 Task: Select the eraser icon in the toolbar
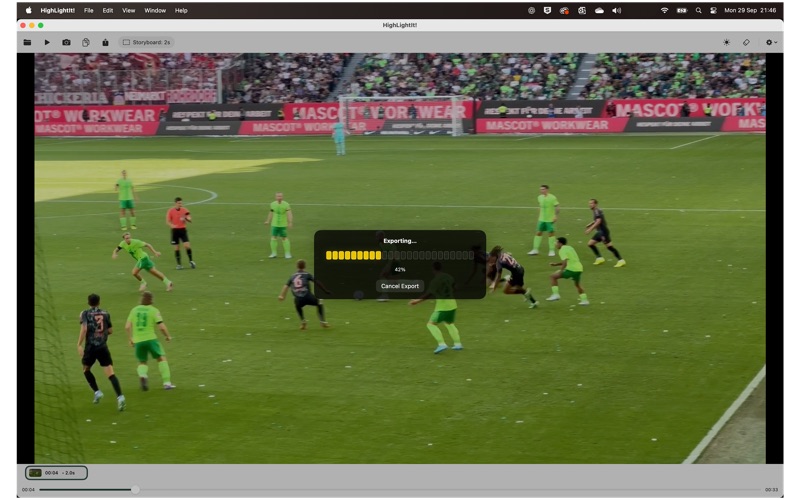(x=746, y=42)
